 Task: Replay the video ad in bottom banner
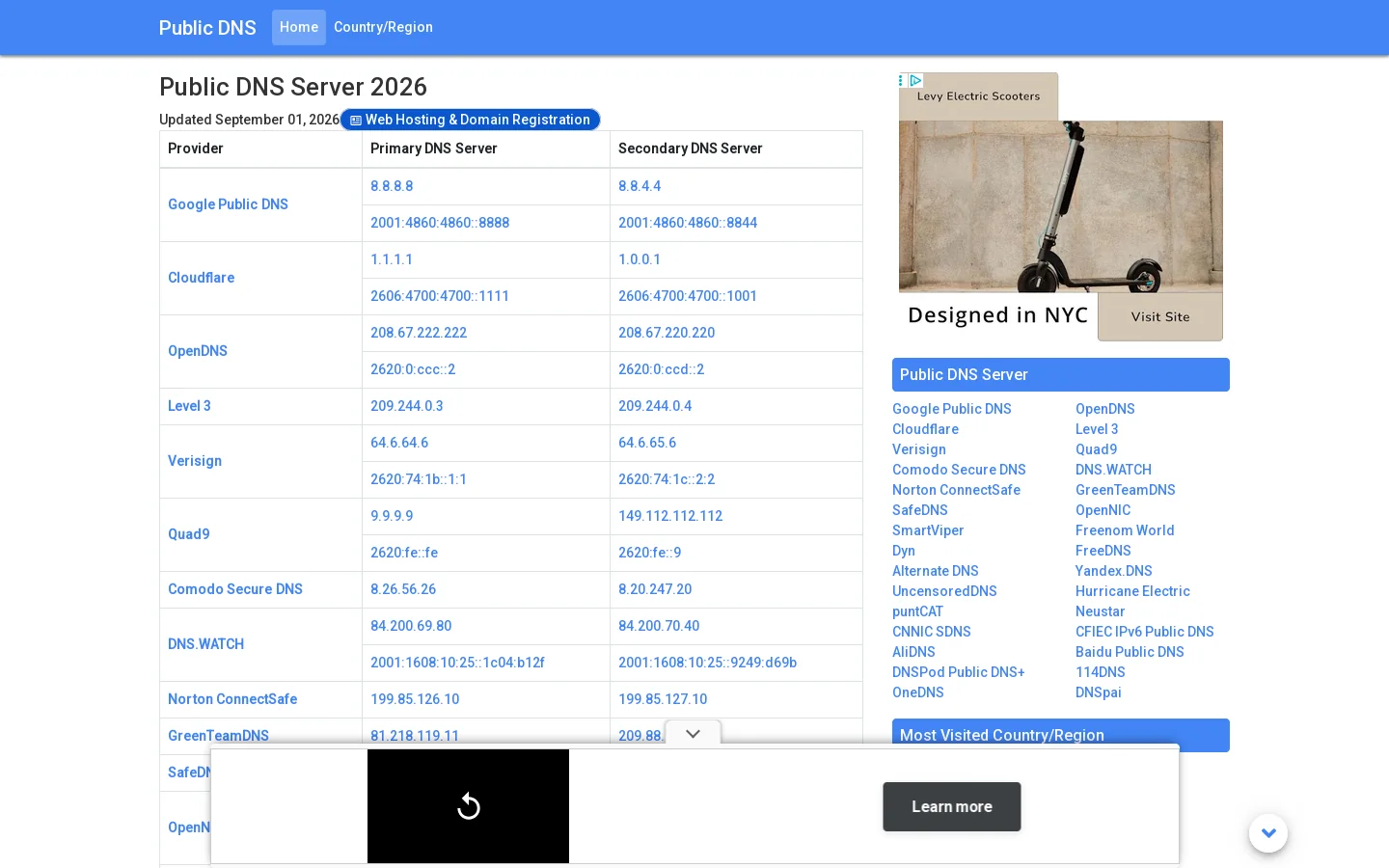point(469,806)
